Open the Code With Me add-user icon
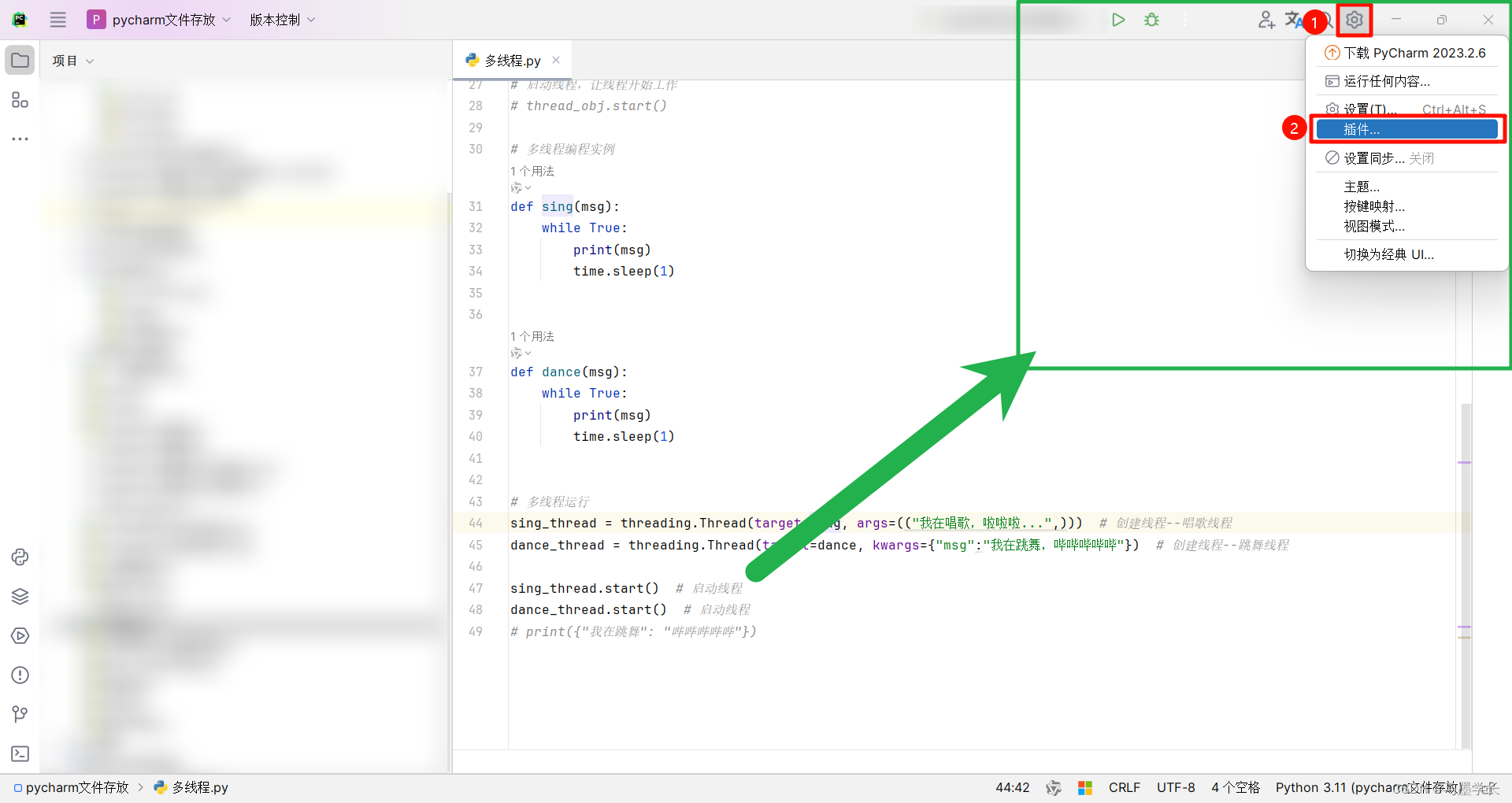 click(1266, 20)
